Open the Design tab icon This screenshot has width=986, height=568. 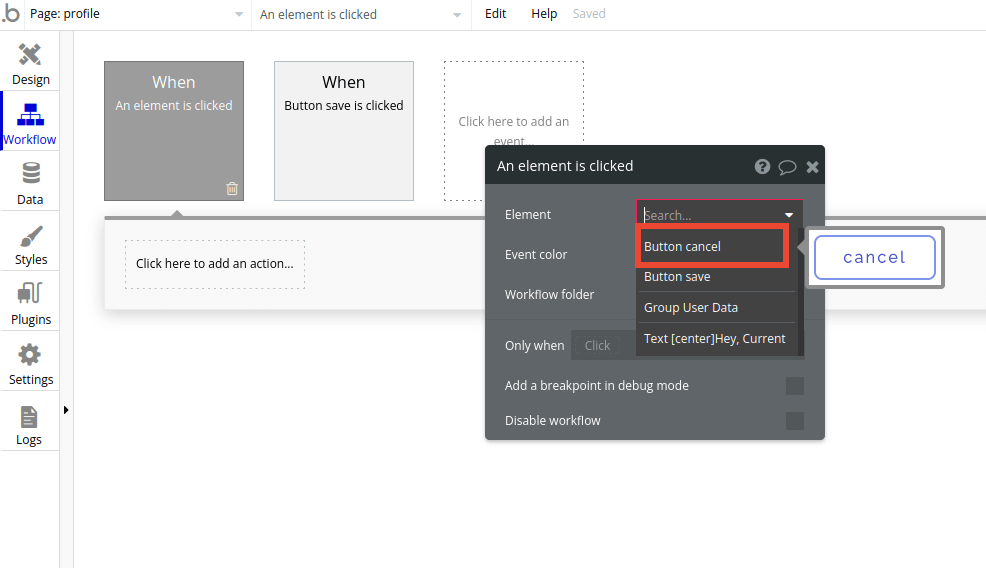point(30,55)
